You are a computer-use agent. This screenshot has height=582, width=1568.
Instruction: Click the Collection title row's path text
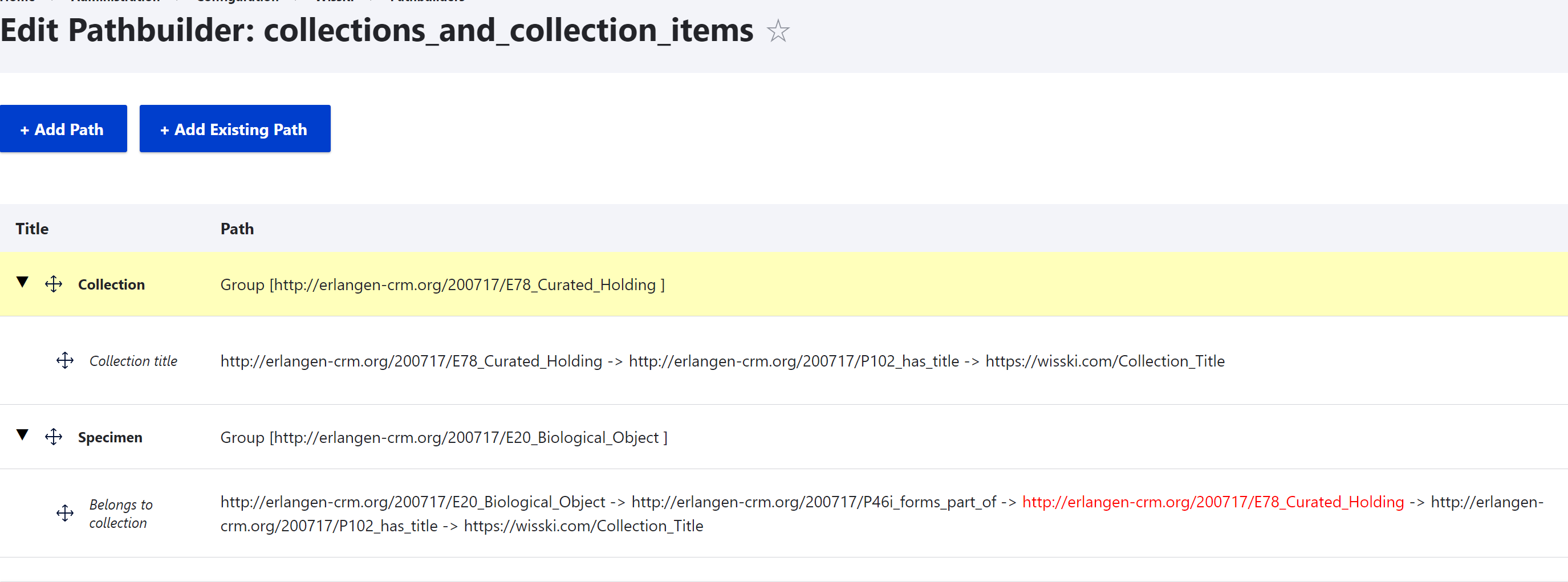(722, 361)
